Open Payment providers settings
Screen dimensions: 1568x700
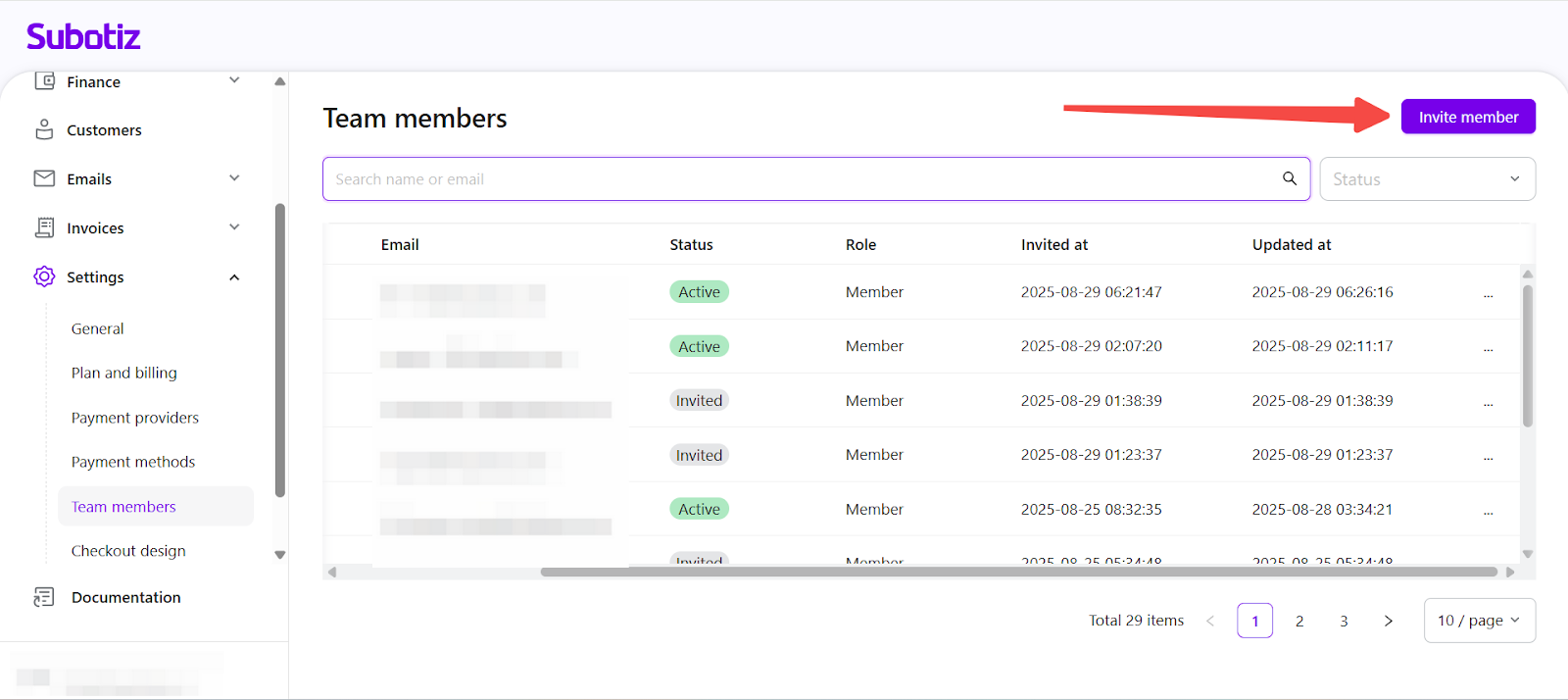(135, 418)
